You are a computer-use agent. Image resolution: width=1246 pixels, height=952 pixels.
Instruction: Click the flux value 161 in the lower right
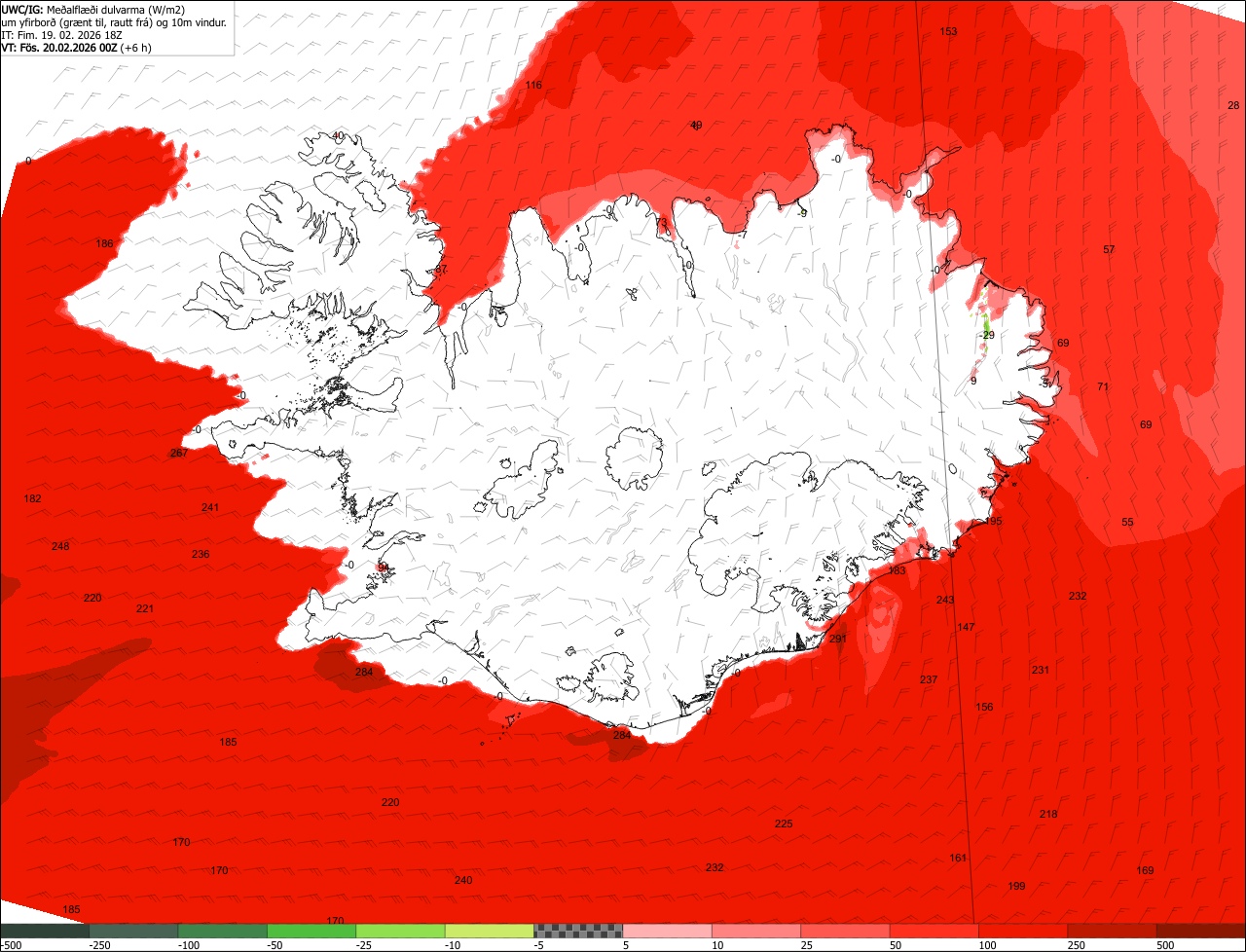pos(959,858)
